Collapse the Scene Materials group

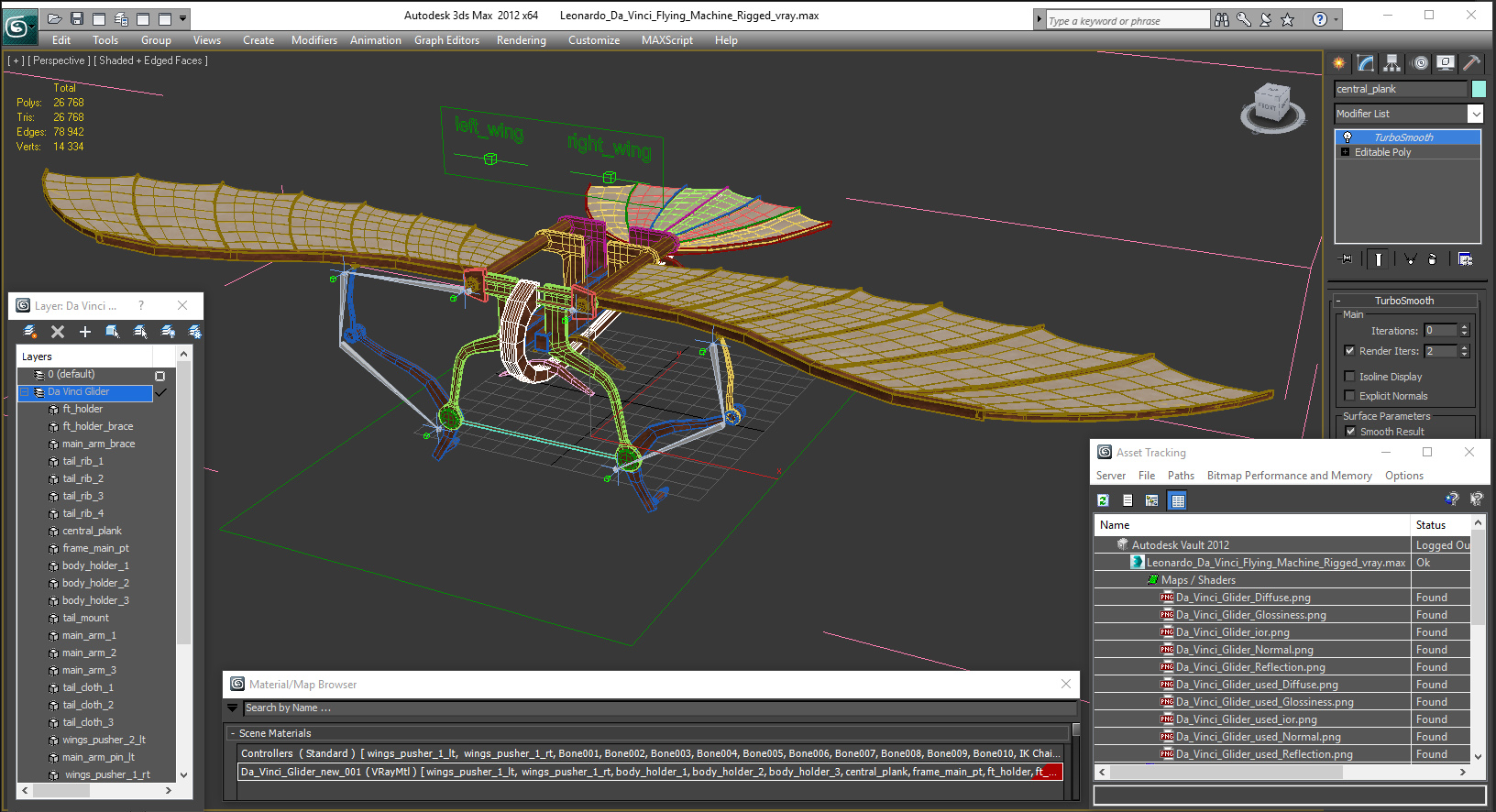tap(232, 733)
